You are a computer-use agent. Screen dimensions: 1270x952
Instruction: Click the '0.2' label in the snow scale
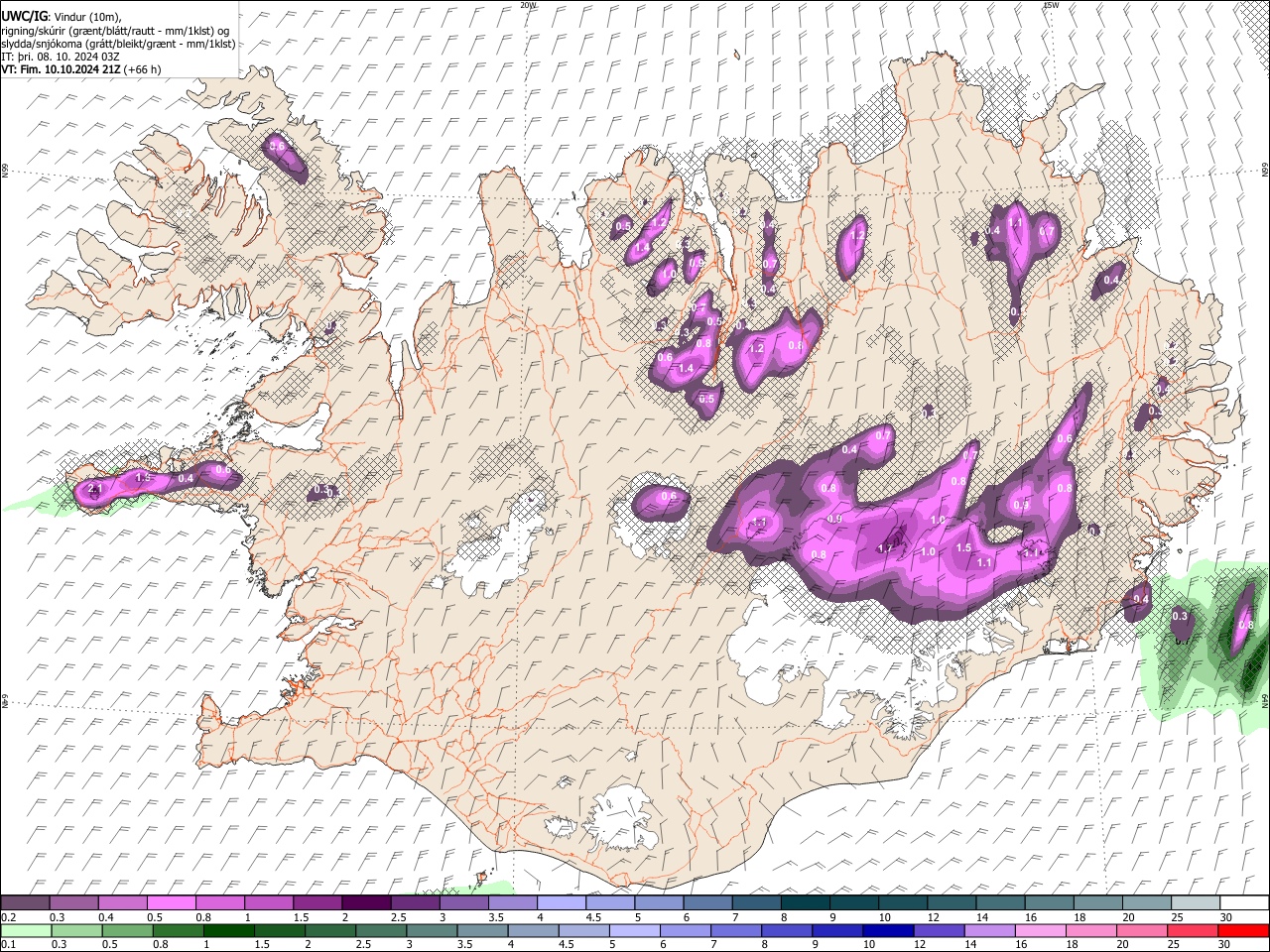click(x=7, y=917)
